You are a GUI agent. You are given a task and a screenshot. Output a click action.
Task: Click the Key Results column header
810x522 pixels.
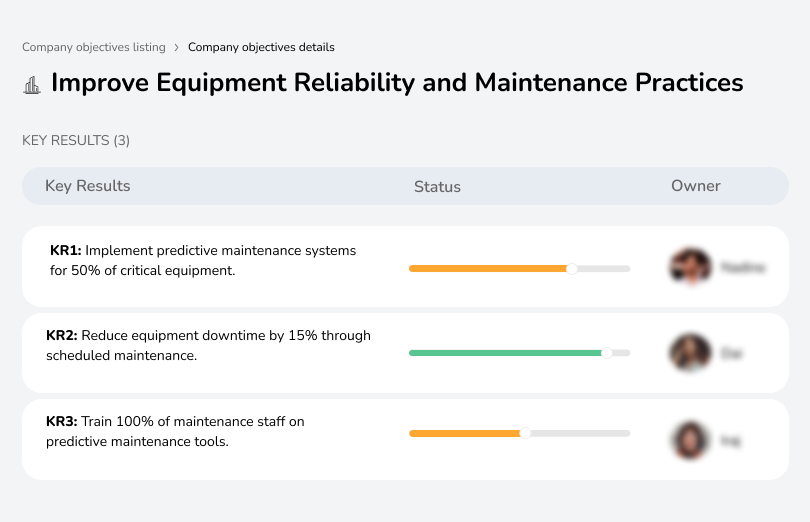tap(87, 186)
